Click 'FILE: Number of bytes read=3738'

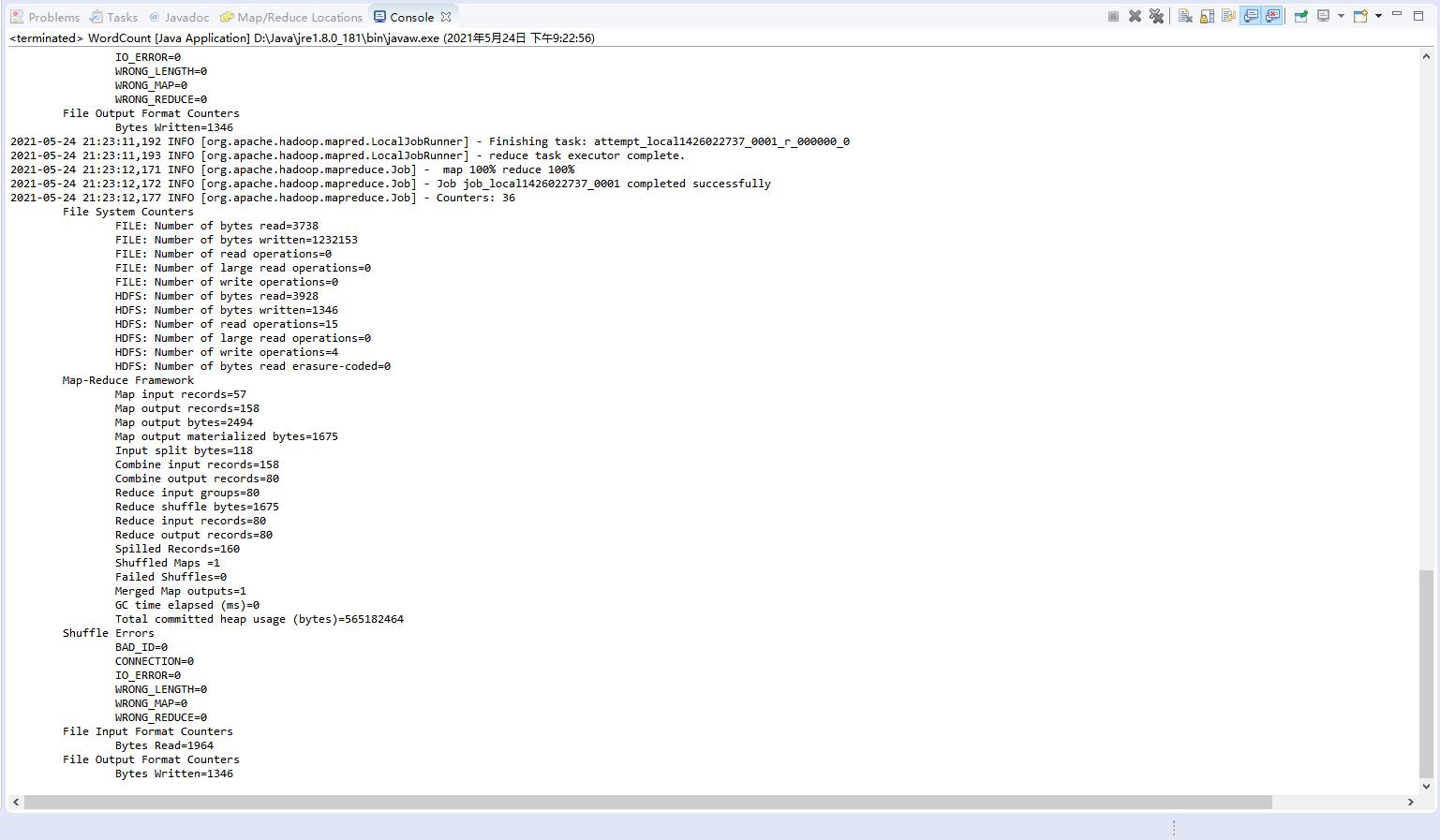click(x=216, y=226)
